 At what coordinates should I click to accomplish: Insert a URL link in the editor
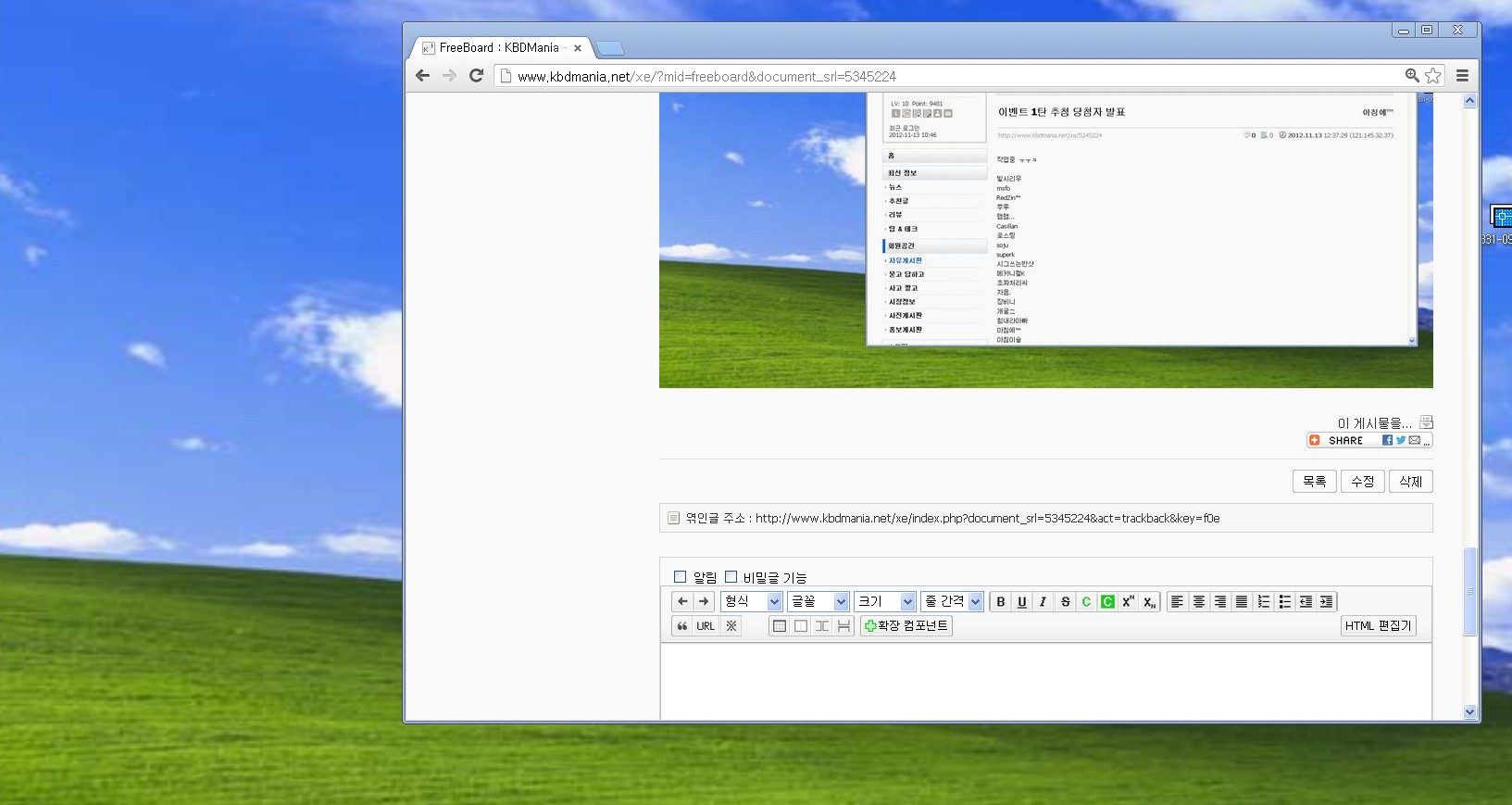(706, 626)
